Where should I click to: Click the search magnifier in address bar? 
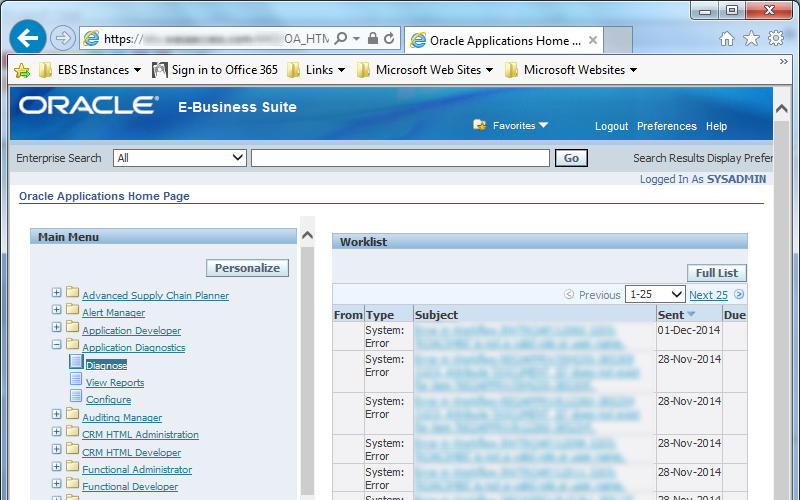pos(341,39)
